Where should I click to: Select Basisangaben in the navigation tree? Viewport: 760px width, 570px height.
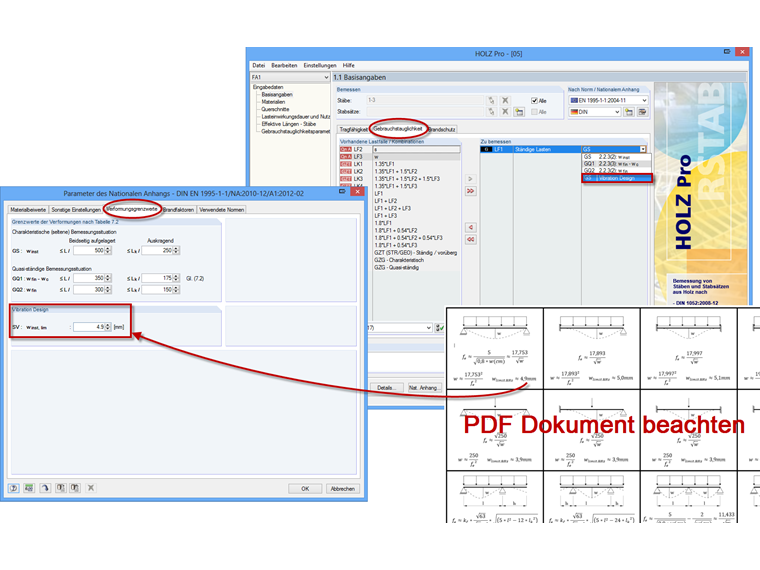pyautogui.click(x=277, y=95)
